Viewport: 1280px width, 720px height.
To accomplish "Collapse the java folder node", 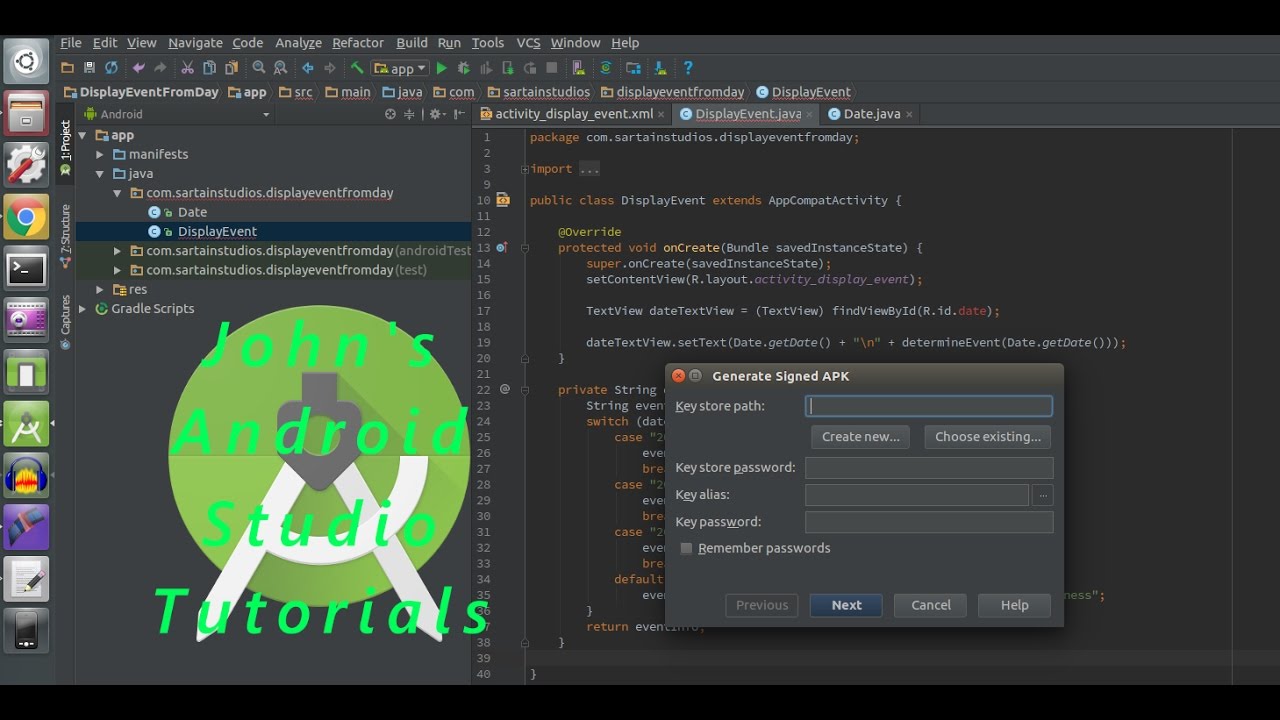I will tap(100, 173).
